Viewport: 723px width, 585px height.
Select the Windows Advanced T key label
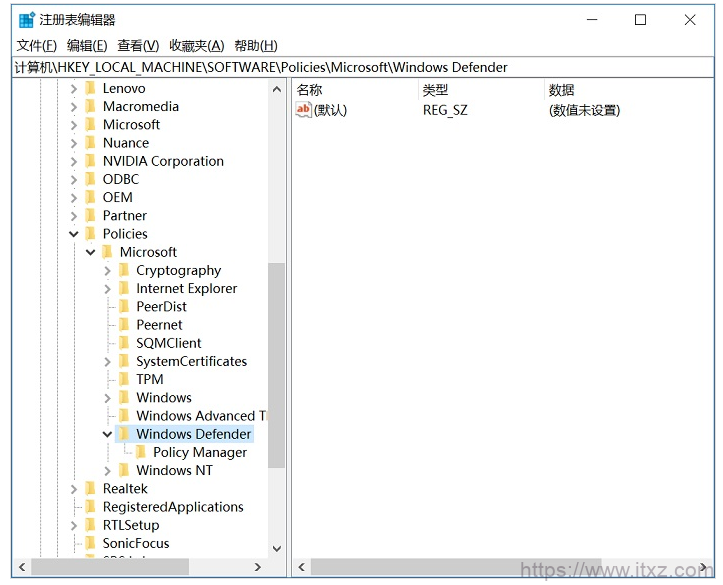201,416
